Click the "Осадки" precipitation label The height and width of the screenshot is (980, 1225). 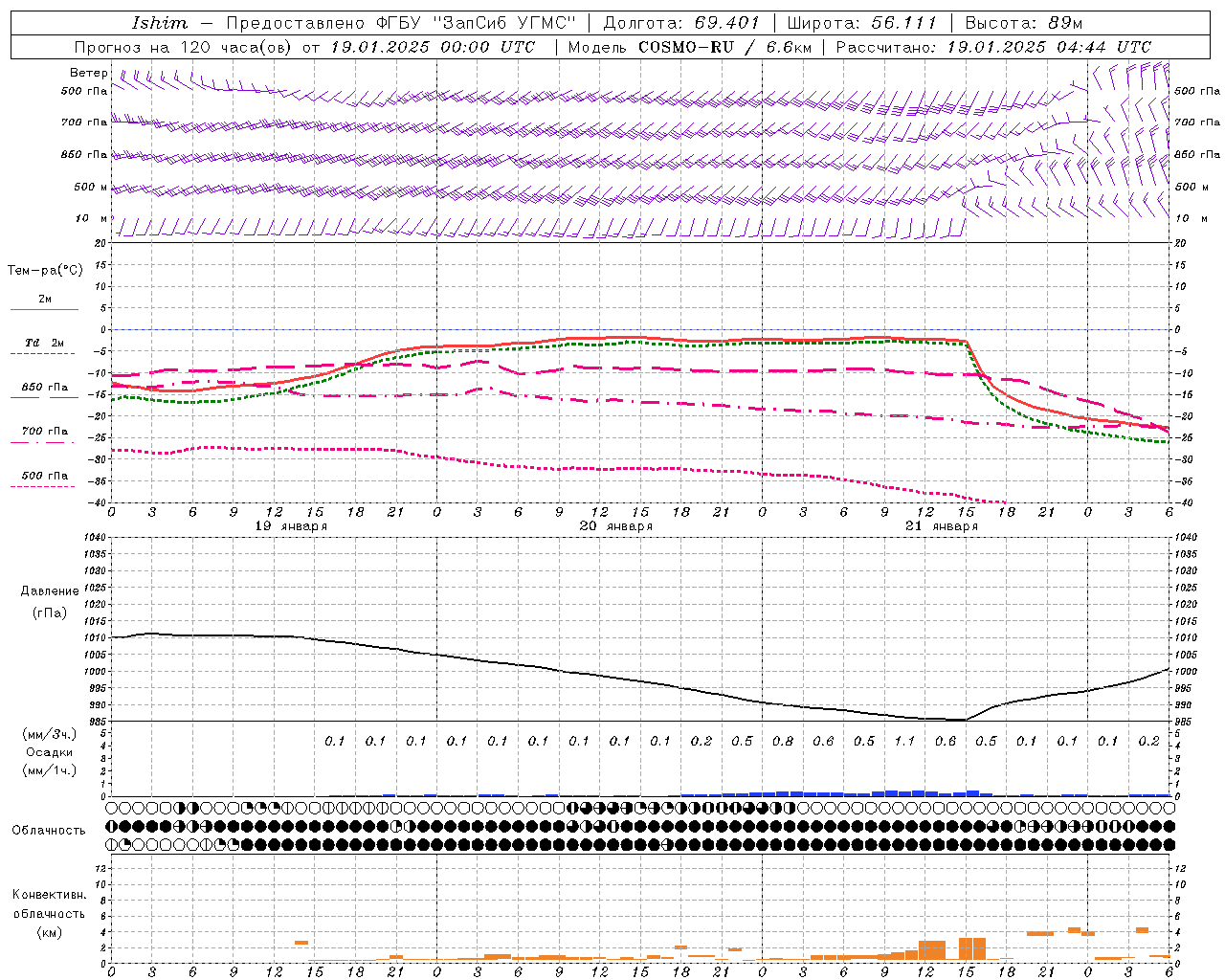pyautogui.click(x=50, y=752)
